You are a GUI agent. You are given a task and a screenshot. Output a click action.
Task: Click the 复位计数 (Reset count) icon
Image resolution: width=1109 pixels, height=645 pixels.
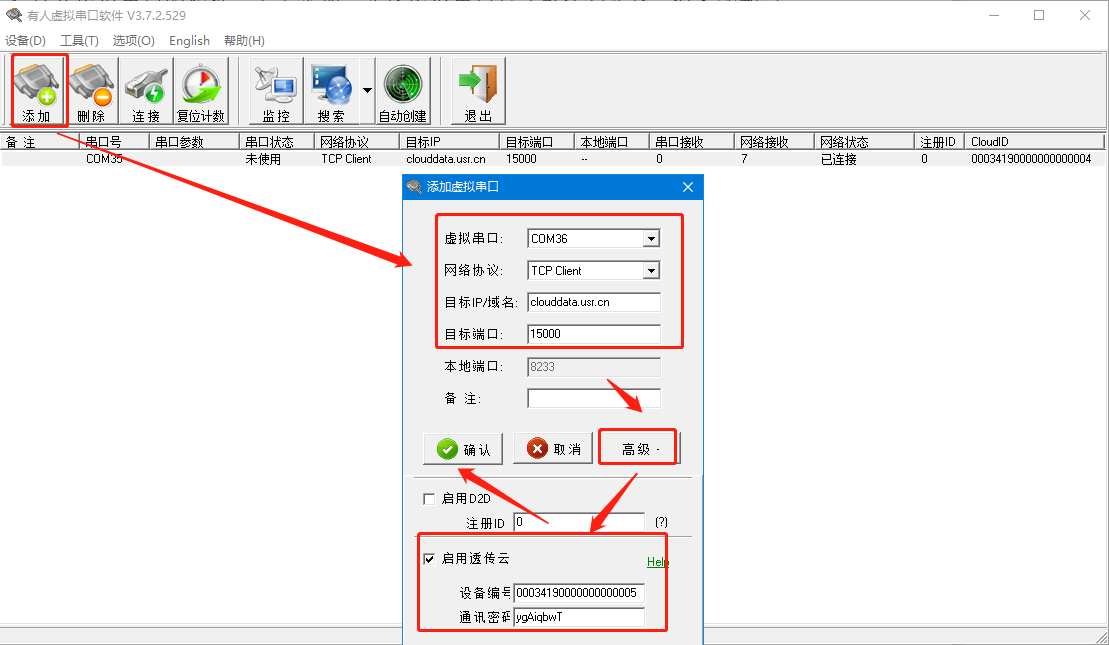pyautogui.click(x=201, y=90)
